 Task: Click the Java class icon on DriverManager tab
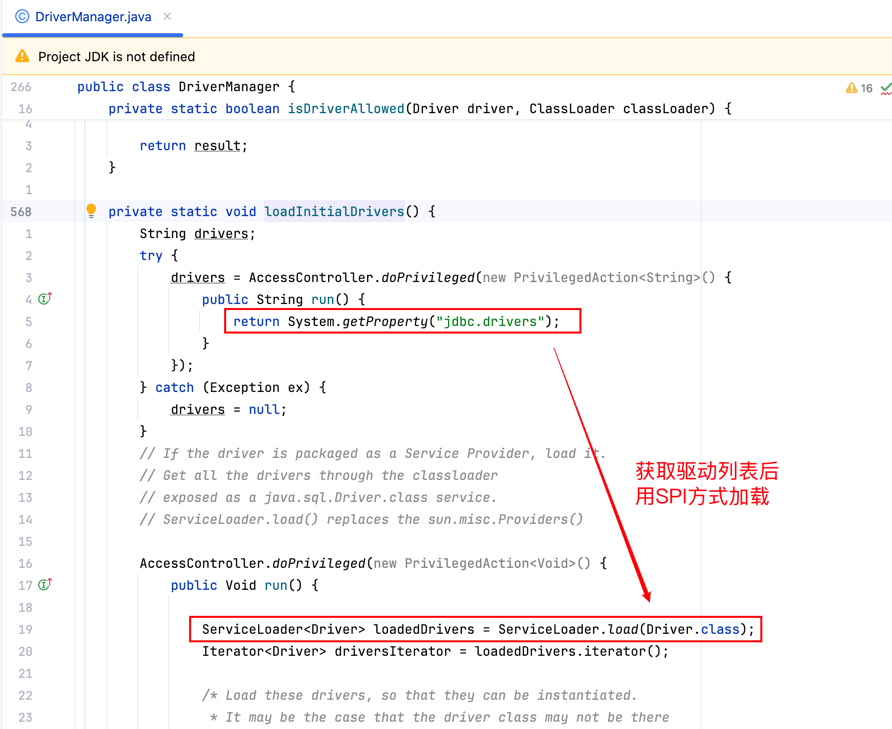point(22,17)
